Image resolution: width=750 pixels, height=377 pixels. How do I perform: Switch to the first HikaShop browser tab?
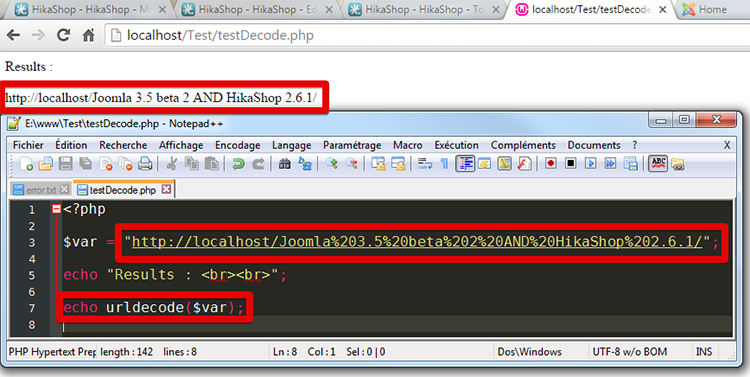pyautogui.click(x=89, y=9)
